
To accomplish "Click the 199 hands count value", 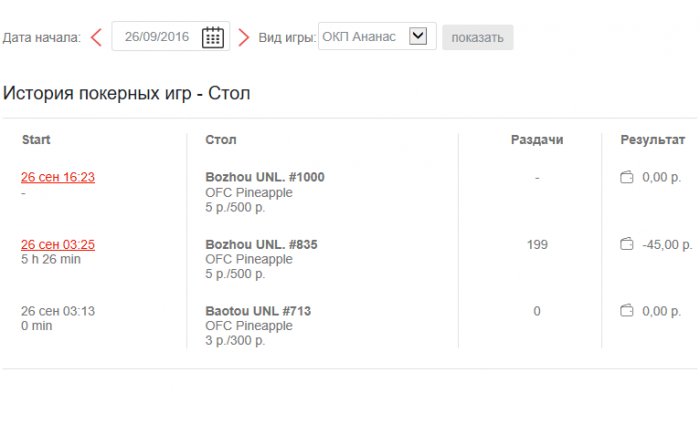I will click(x=537, y=244).
